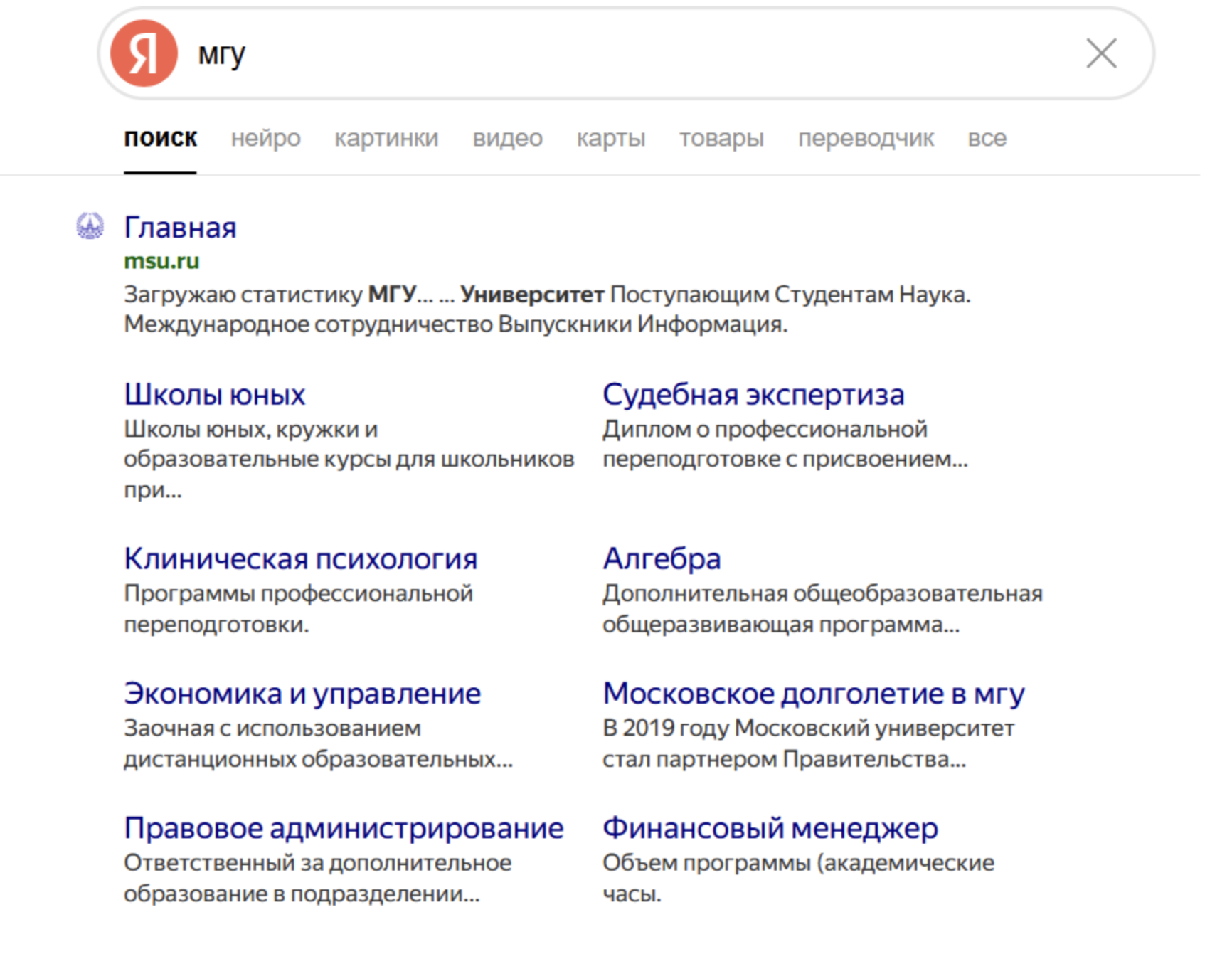The width and height of the screenshot is (1232, 959).
Task: Click description 'Диплом о профессиональной'
Action: [x=765, y=429]
